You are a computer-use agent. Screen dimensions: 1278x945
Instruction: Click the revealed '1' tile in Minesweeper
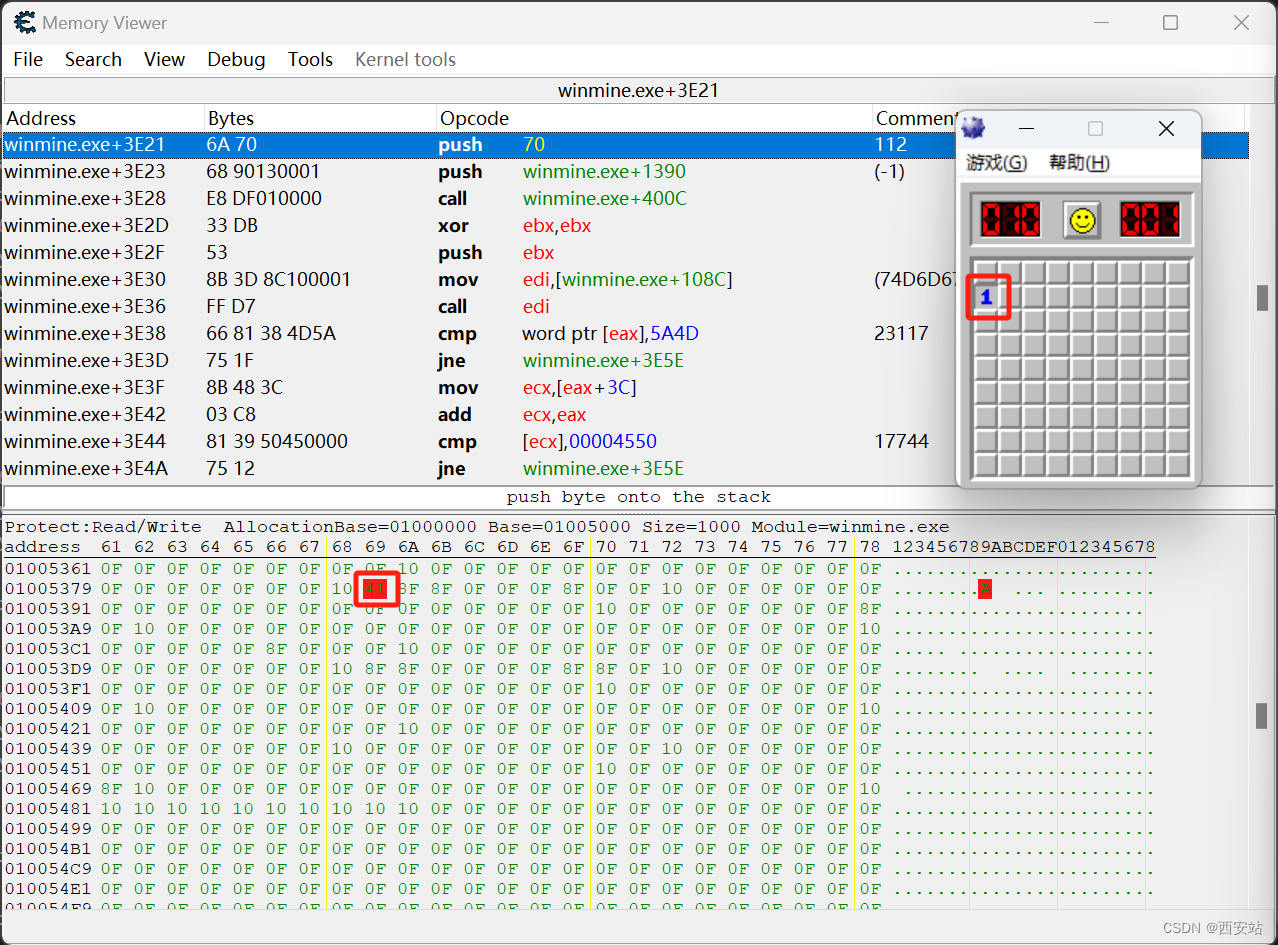(987, 297)
